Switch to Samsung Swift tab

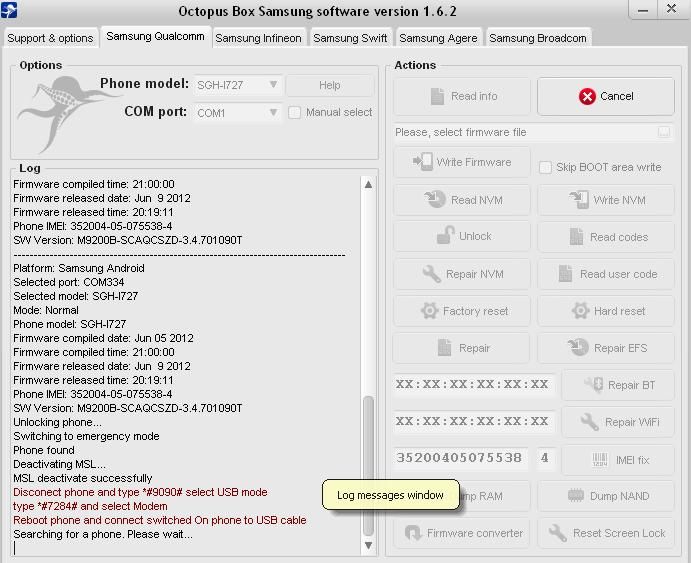click(350, 38)
